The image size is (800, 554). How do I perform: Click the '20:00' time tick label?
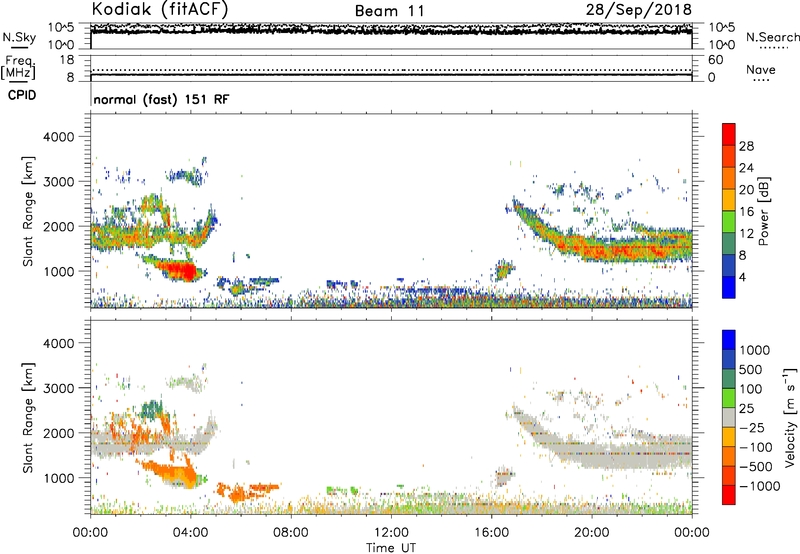pos(591,533)
